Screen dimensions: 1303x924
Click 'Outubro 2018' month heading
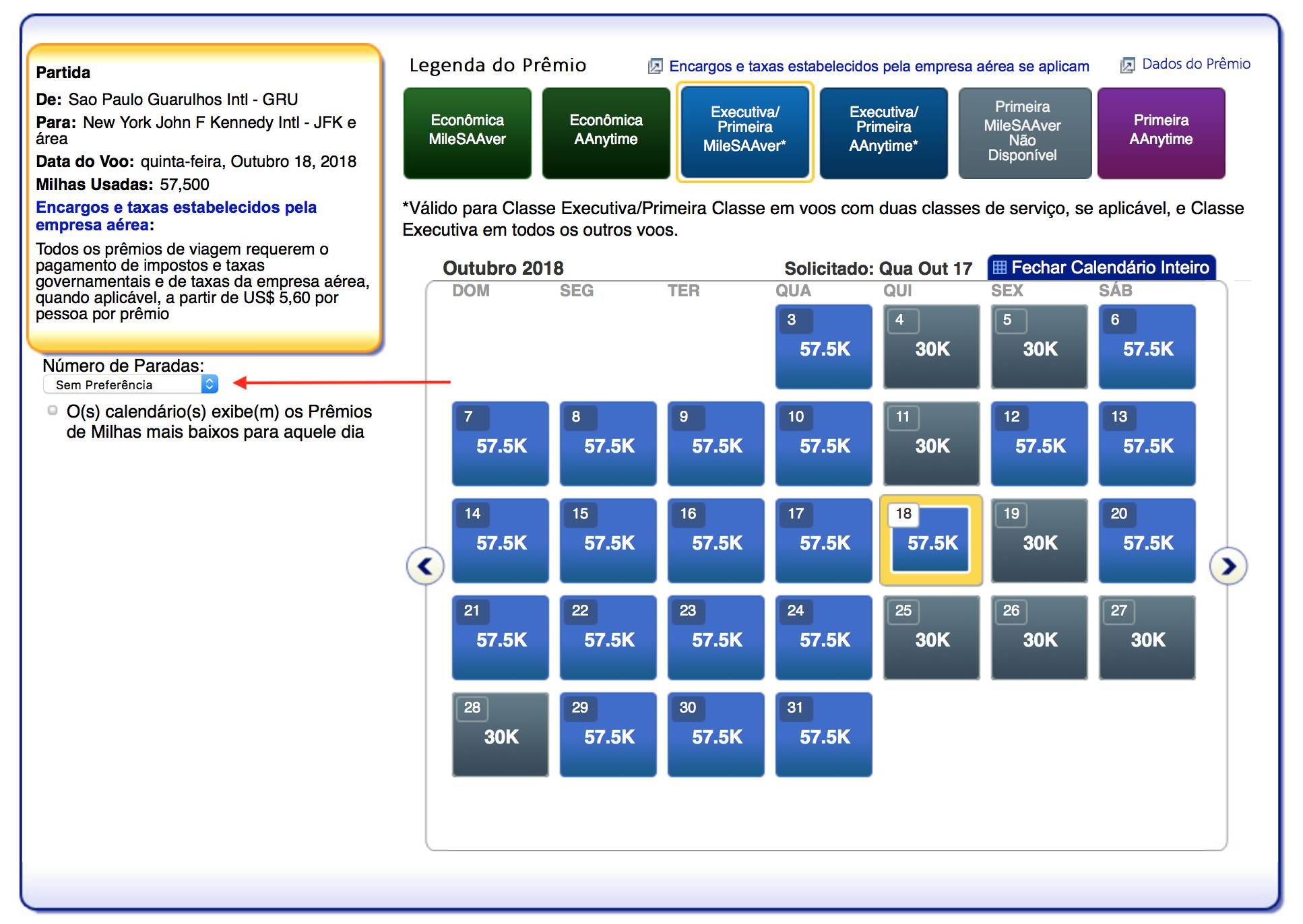click(x=503, y=268)
